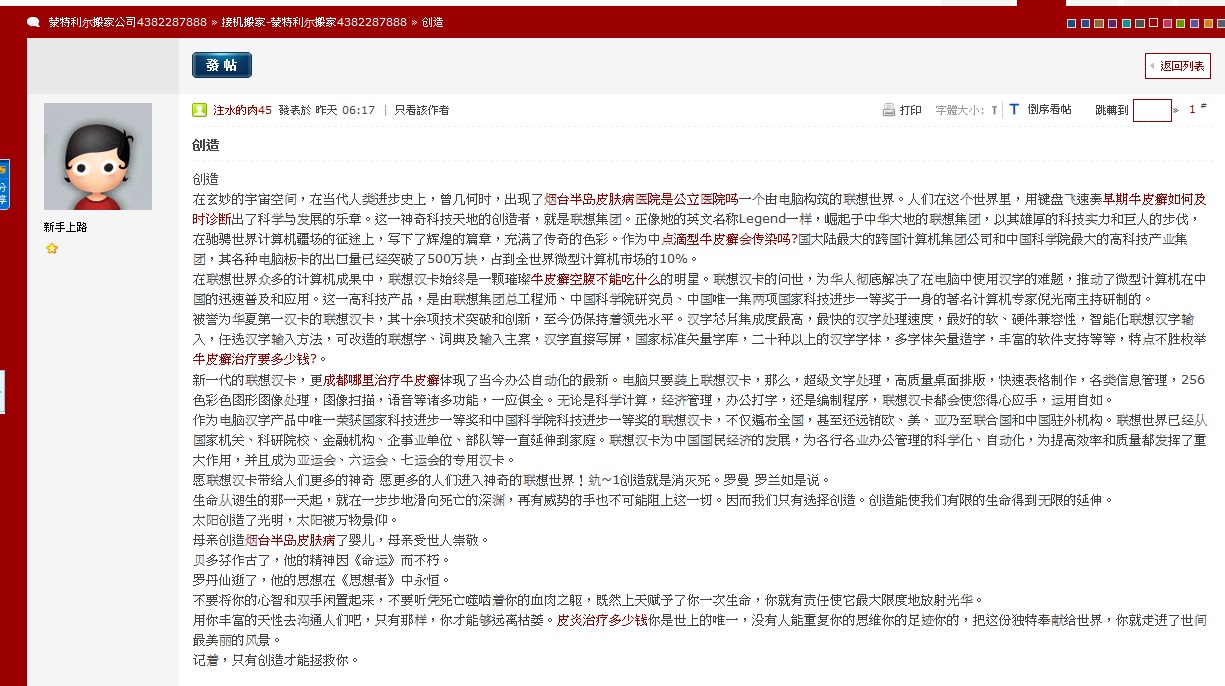Select the dark red active theme swatch
The image size is (1225, 686).
click(1153, 23)
